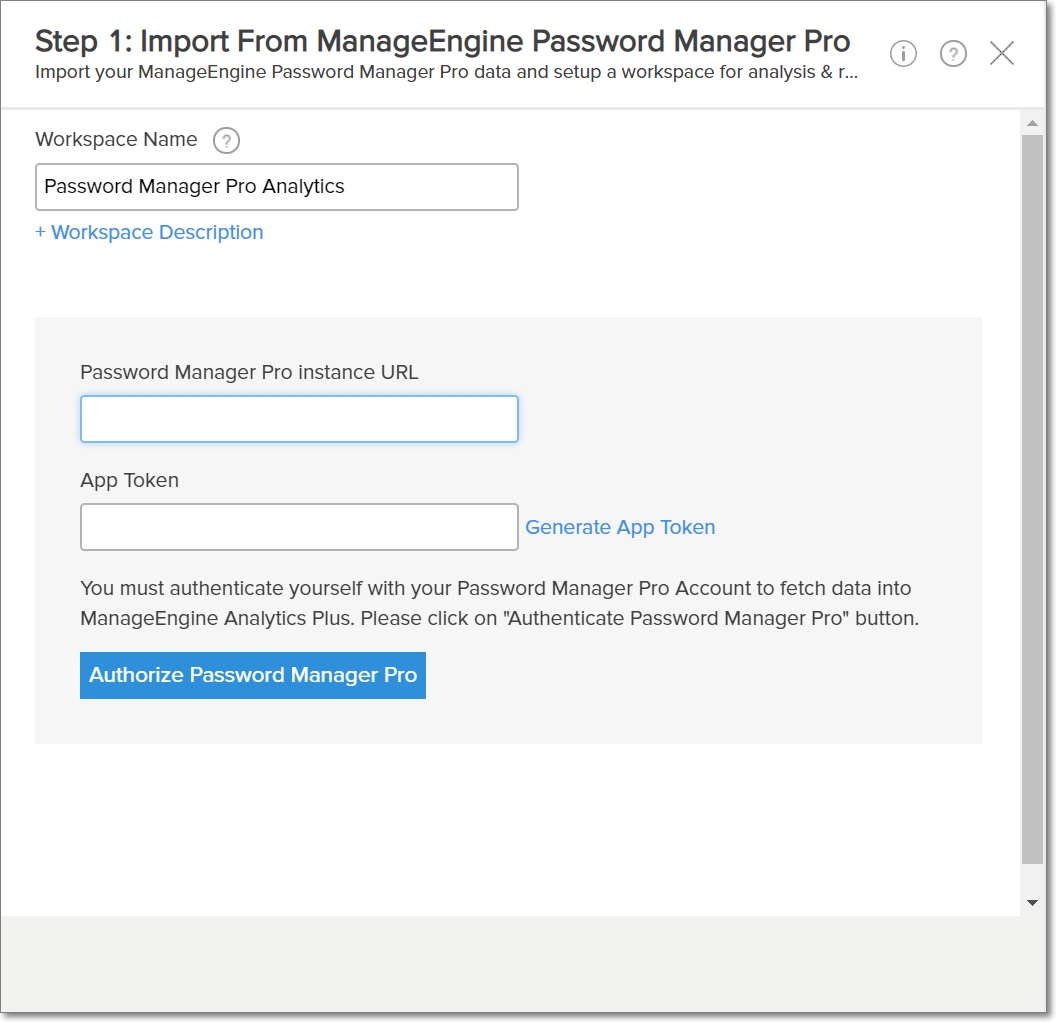Click the Workspace Name label text
Image resolution: width=1056 pixels, height=1022 pixels.
116,140
